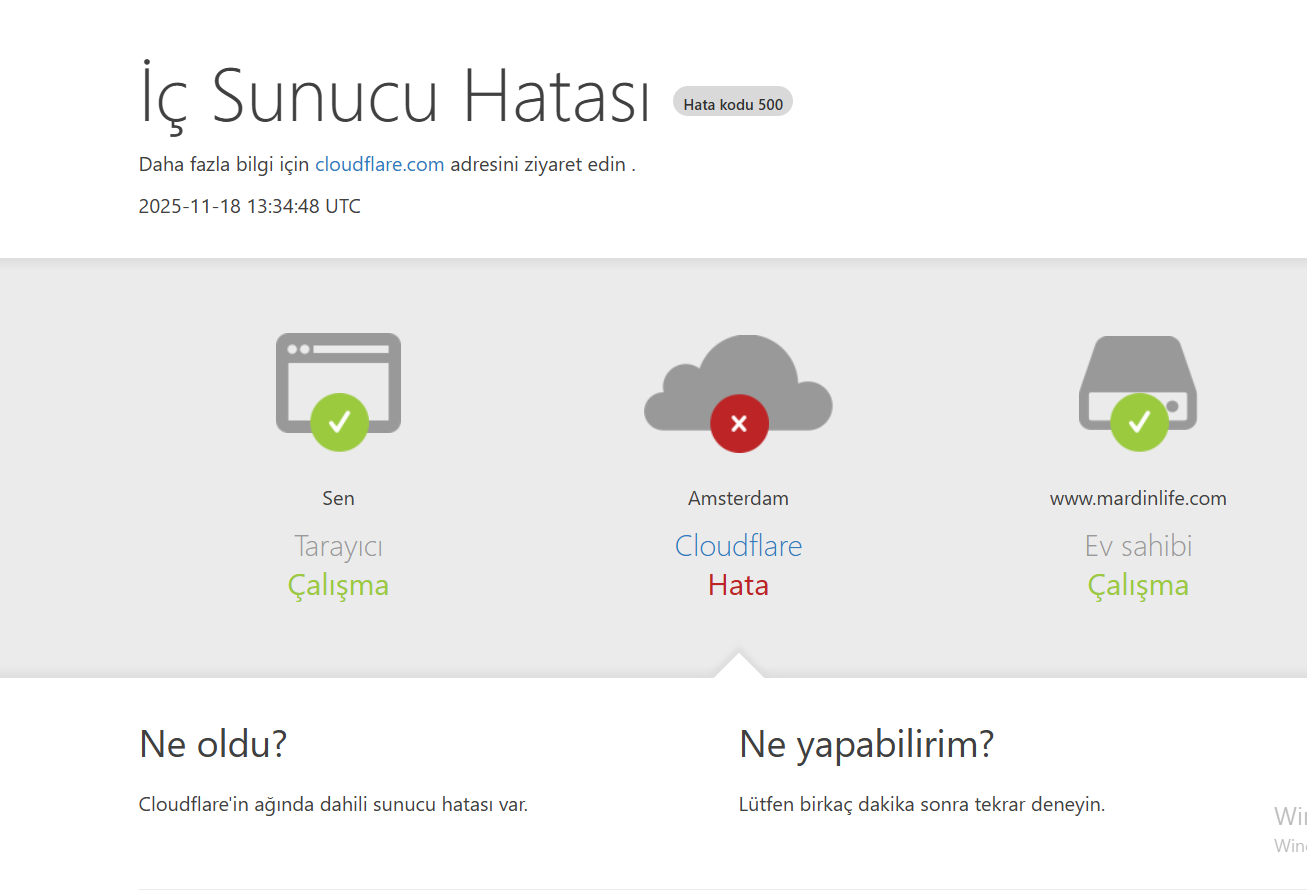Click the white triangle pointer below Hata
This screenshot has width=1307, height=890.
tap(738, 667)
